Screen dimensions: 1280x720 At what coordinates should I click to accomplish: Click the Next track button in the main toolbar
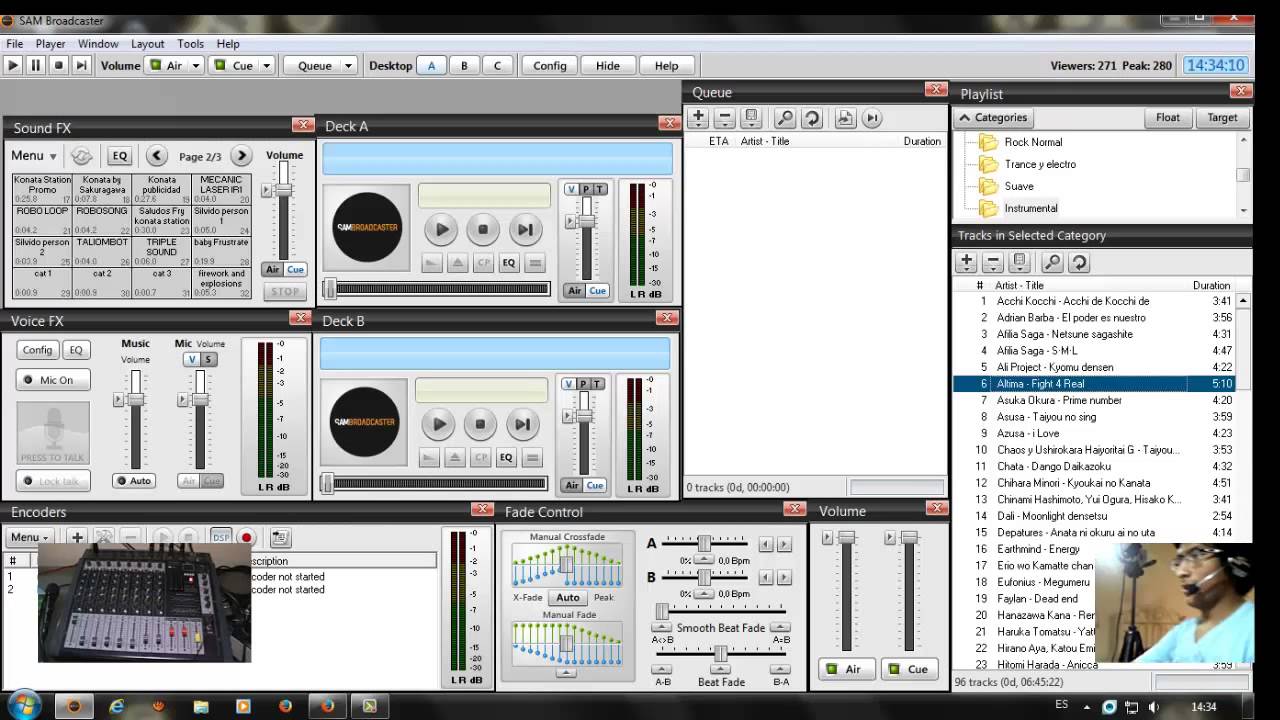(82, 65)
